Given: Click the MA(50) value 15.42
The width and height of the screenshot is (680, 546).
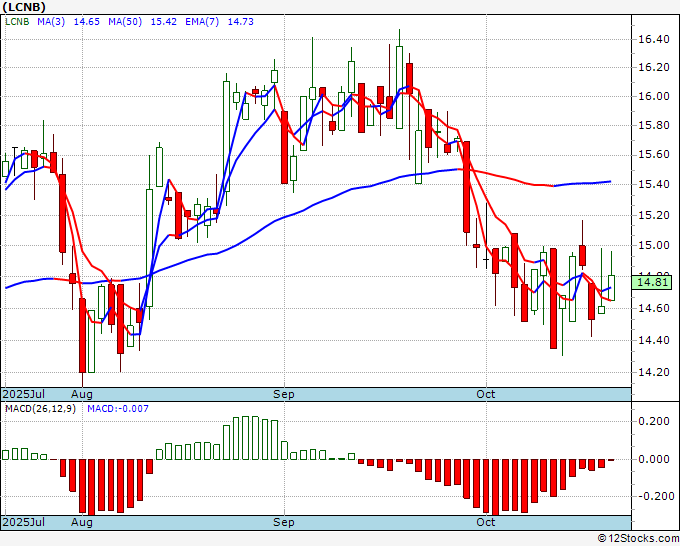Looking at the screenshot, I should pos(163,22).
